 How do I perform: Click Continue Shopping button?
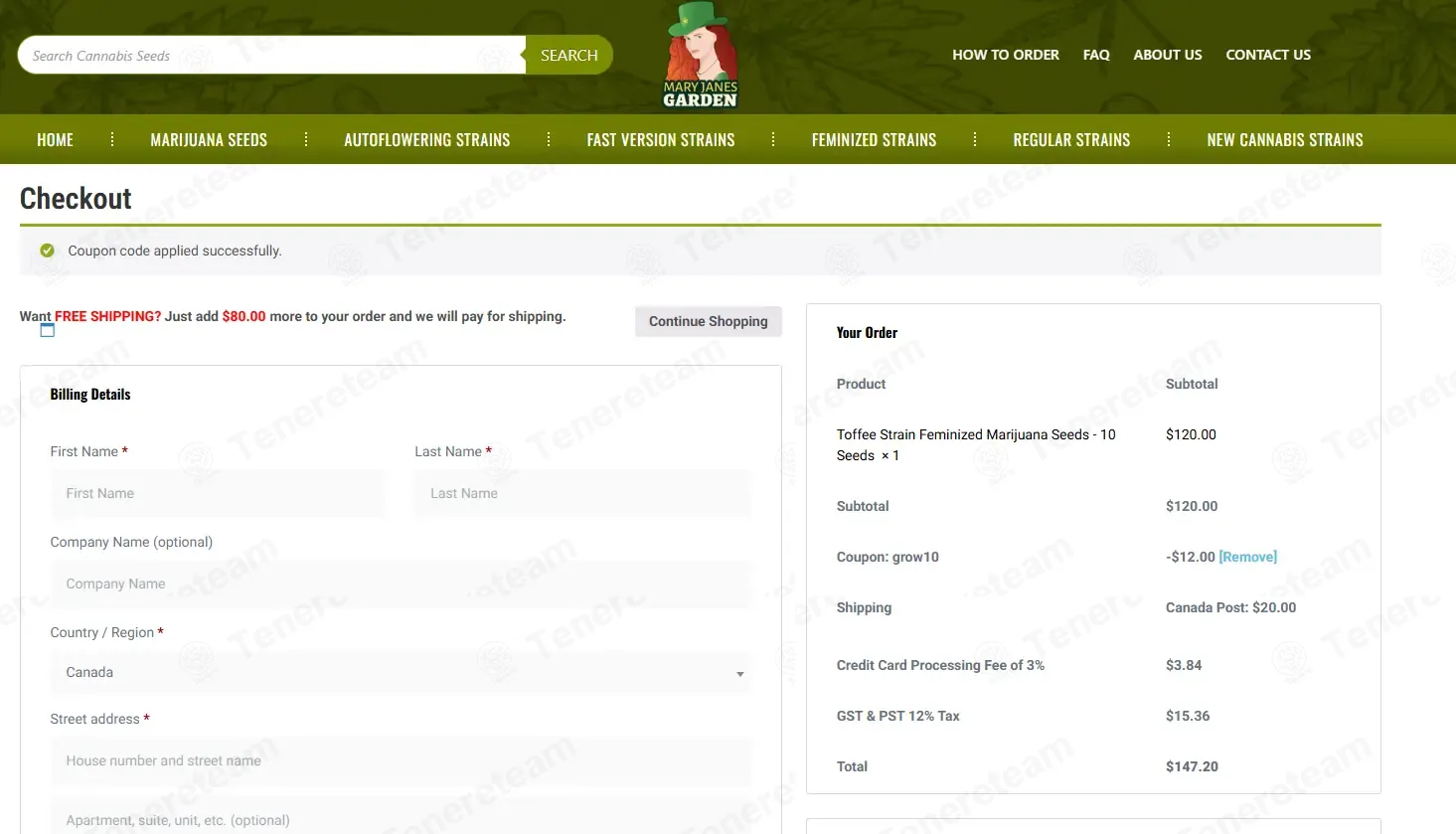tap(709, 321)
